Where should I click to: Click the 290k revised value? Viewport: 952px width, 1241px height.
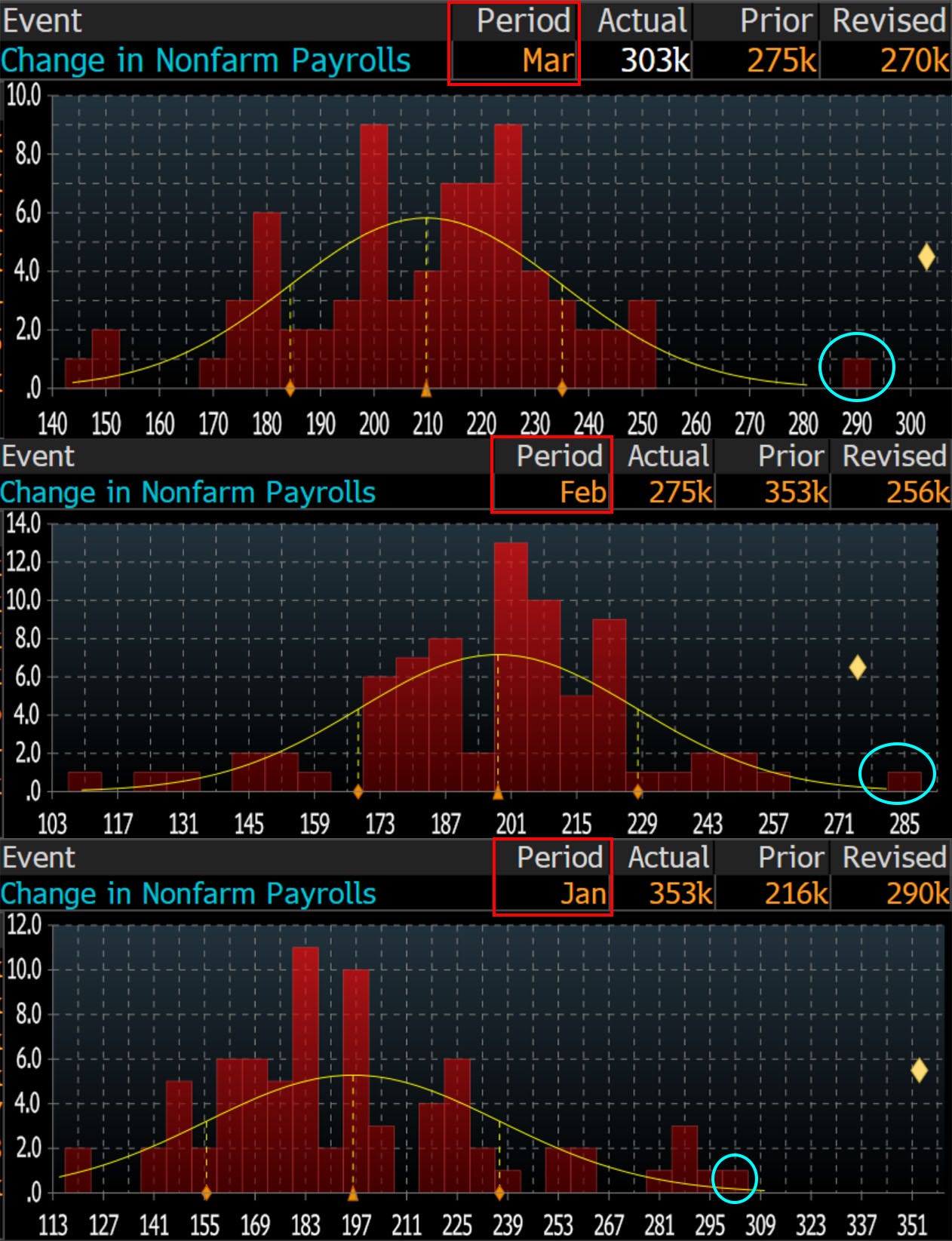918,893
